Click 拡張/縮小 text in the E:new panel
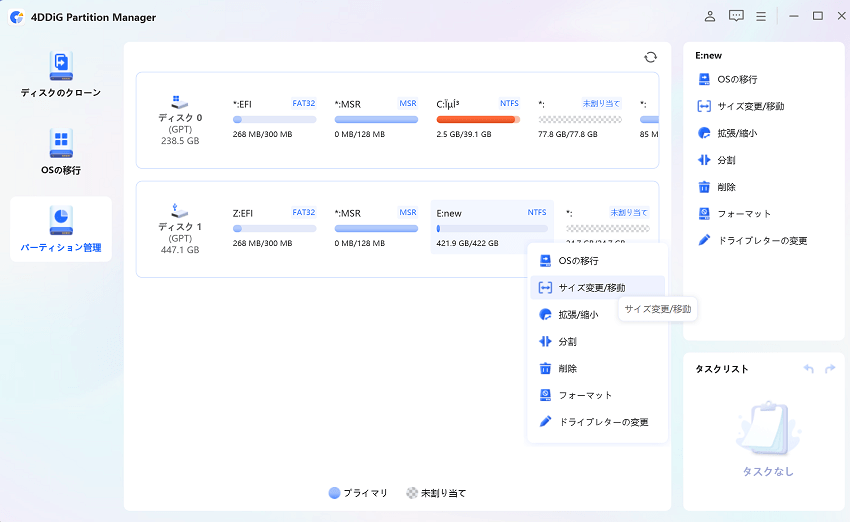 [737, 133]
